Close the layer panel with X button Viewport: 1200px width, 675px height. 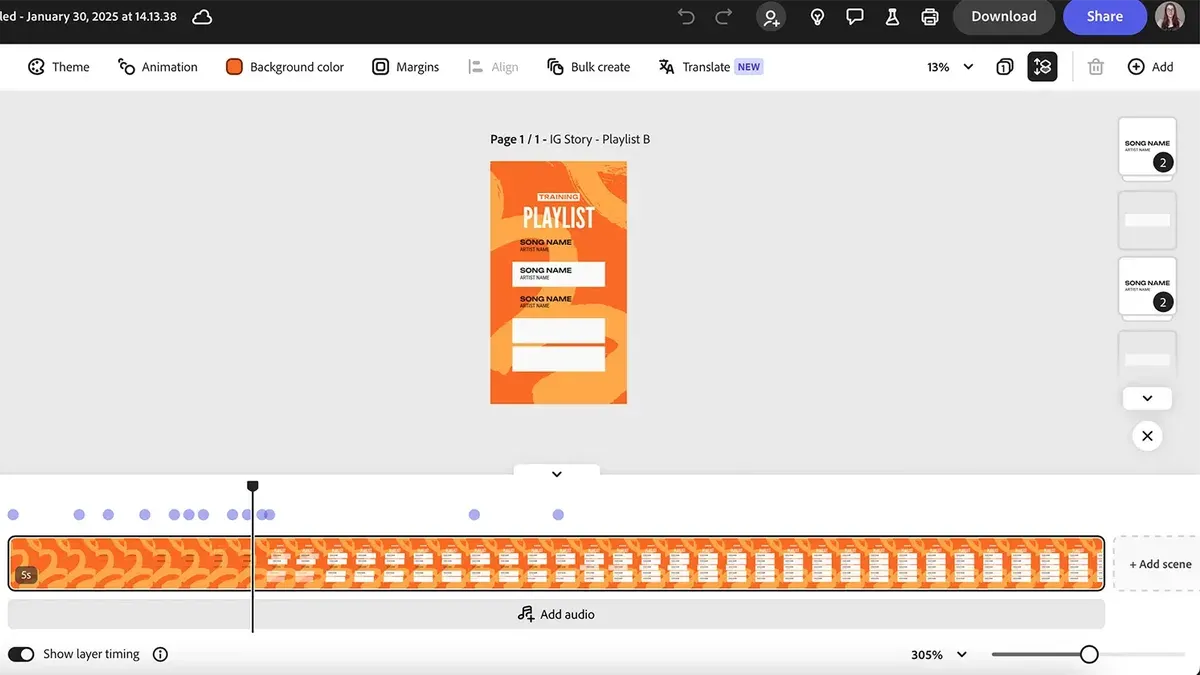pos(1147,436)
